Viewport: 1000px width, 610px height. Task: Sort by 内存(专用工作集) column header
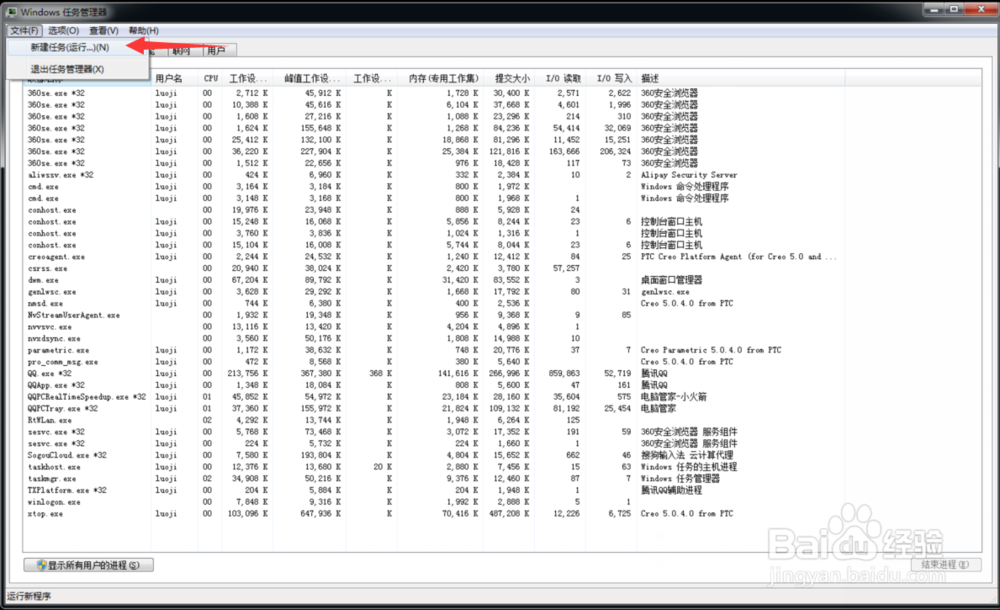[x=439, y=78]
